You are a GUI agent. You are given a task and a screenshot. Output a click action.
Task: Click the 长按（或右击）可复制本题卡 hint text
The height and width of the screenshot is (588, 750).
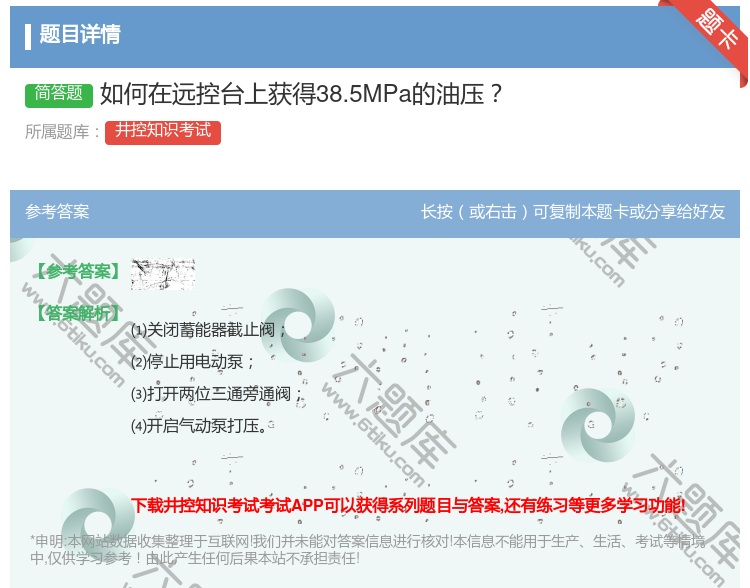pyautogui.click(x=573, y=211)
